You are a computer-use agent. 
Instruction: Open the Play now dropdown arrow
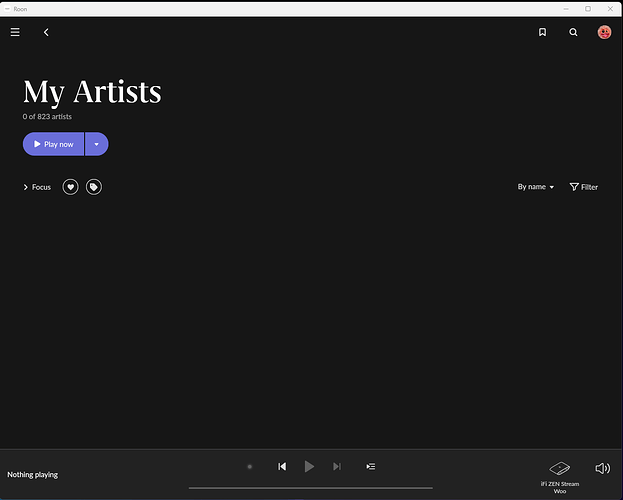(x=97, y=144)
